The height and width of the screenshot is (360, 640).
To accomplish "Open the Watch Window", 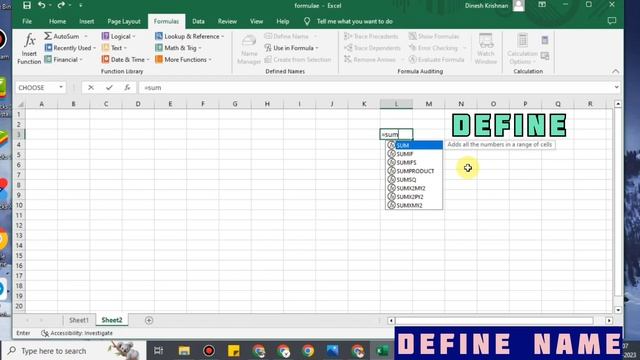I will pyautogui.click(x=486, y=49).
